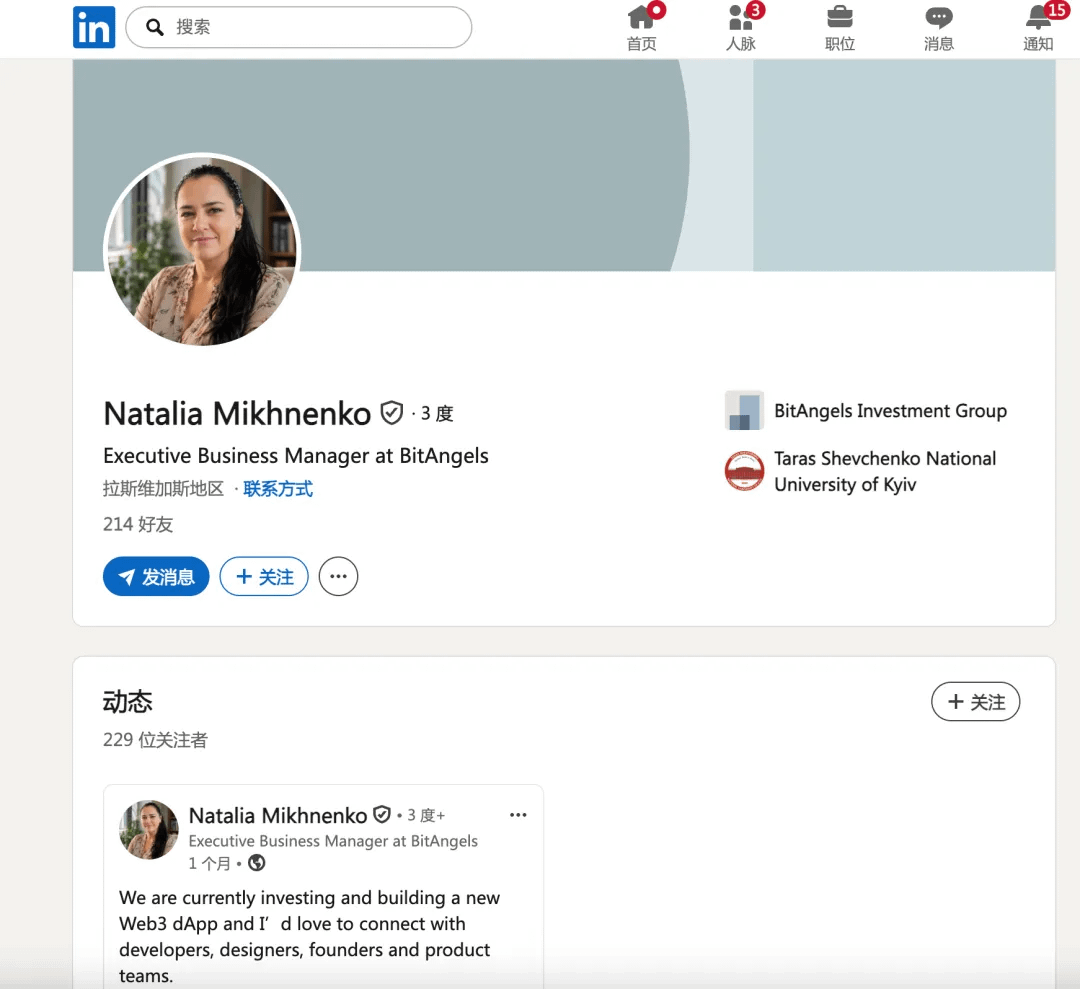
Task: Click the 拉斯维加斯地区 location text
Action: [x=163, y=489]
